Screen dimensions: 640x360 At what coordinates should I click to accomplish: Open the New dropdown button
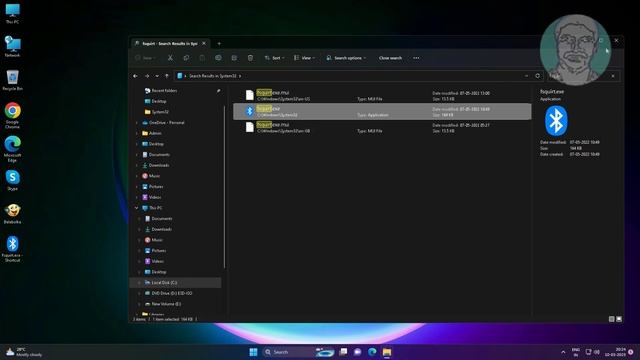145,58
